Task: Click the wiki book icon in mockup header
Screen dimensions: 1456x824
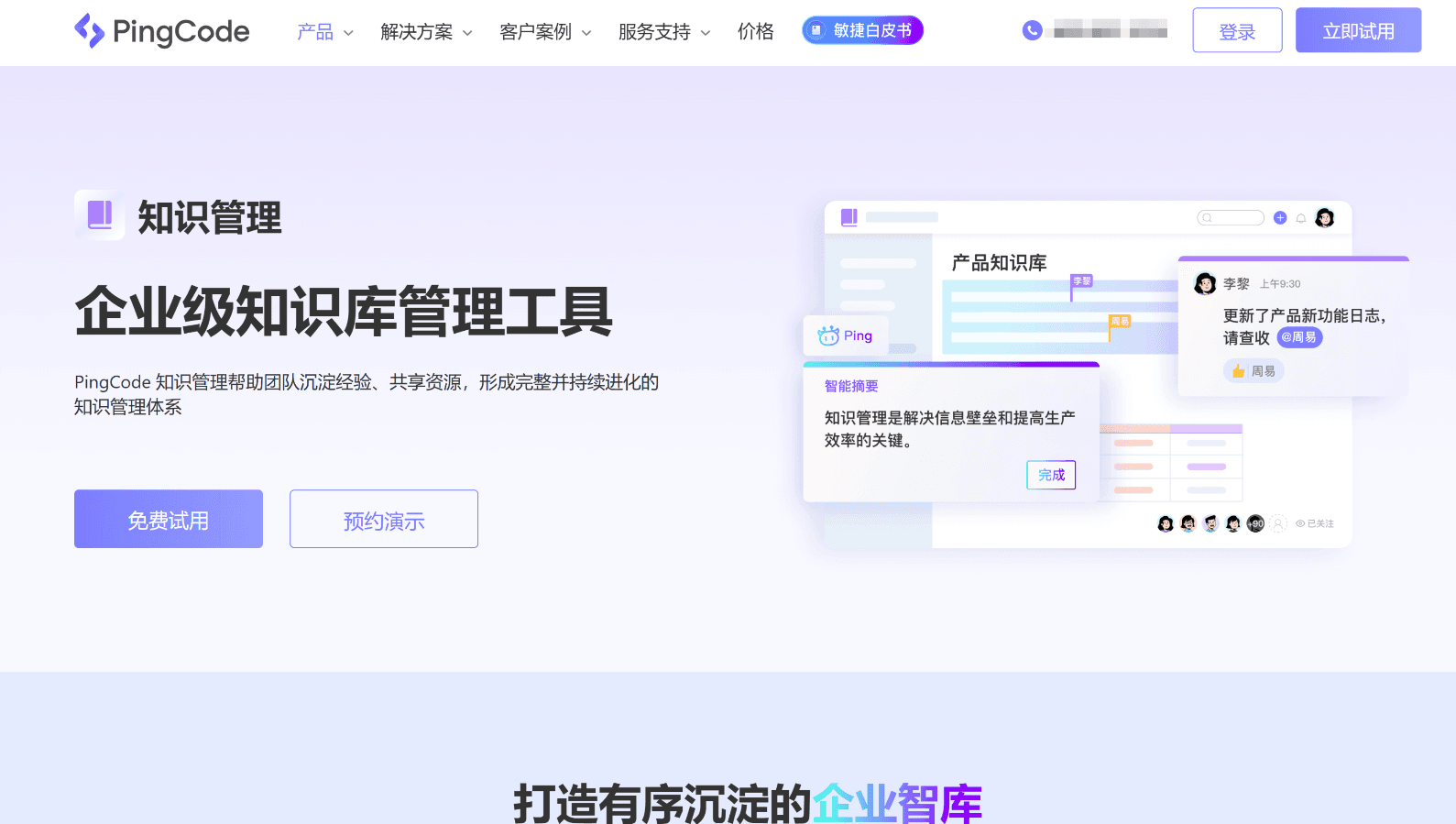Action: tap(849, 217)
